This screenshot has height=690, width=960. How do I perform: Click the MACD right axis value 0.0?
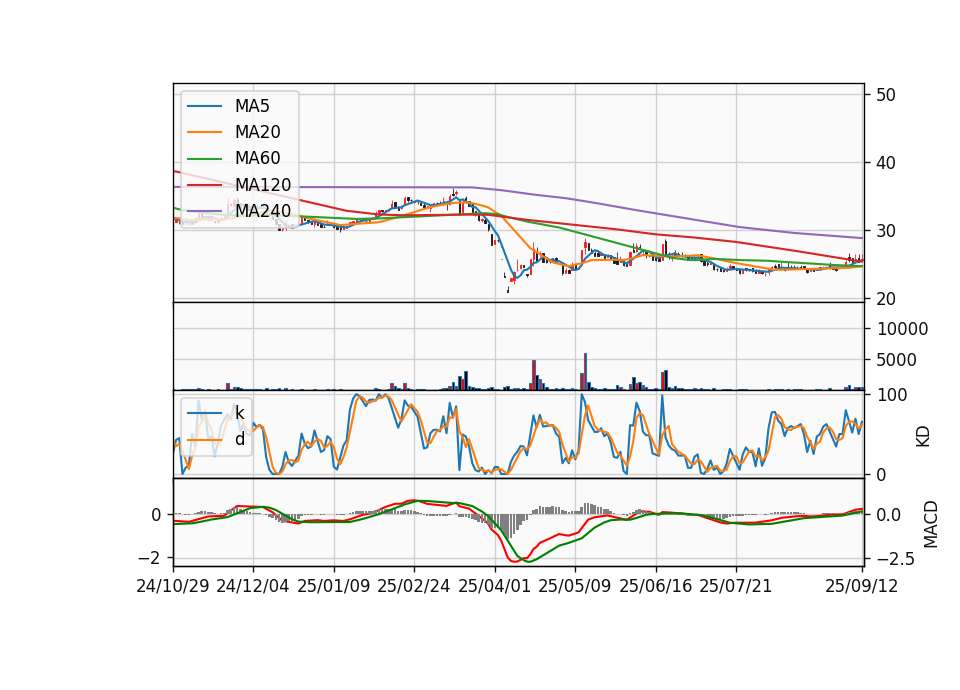tap(888, 515)
